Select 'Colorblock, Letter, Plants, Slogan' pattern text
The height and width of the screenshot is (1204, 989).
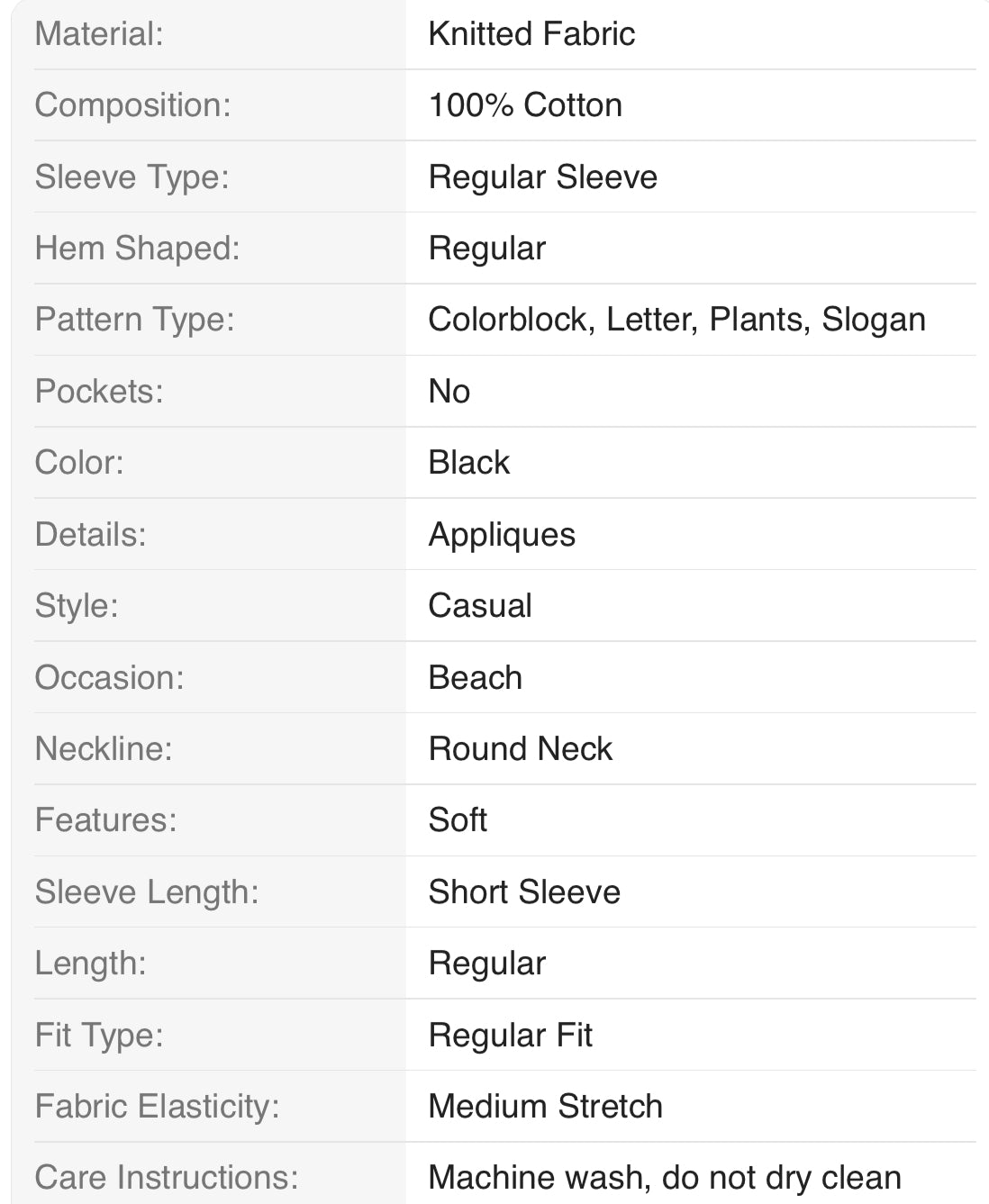tap(676, 320)
